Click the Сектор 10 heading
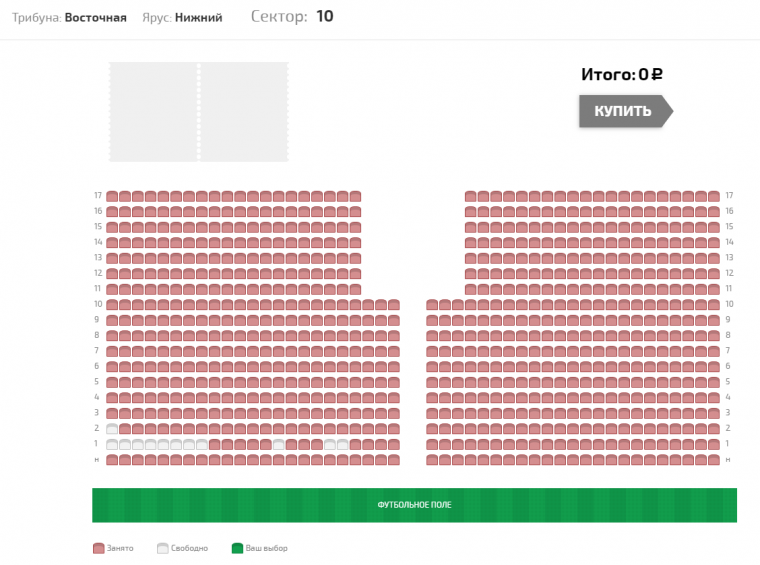The width and height of the screenshot is (760, 565). (x=292, y=16)
